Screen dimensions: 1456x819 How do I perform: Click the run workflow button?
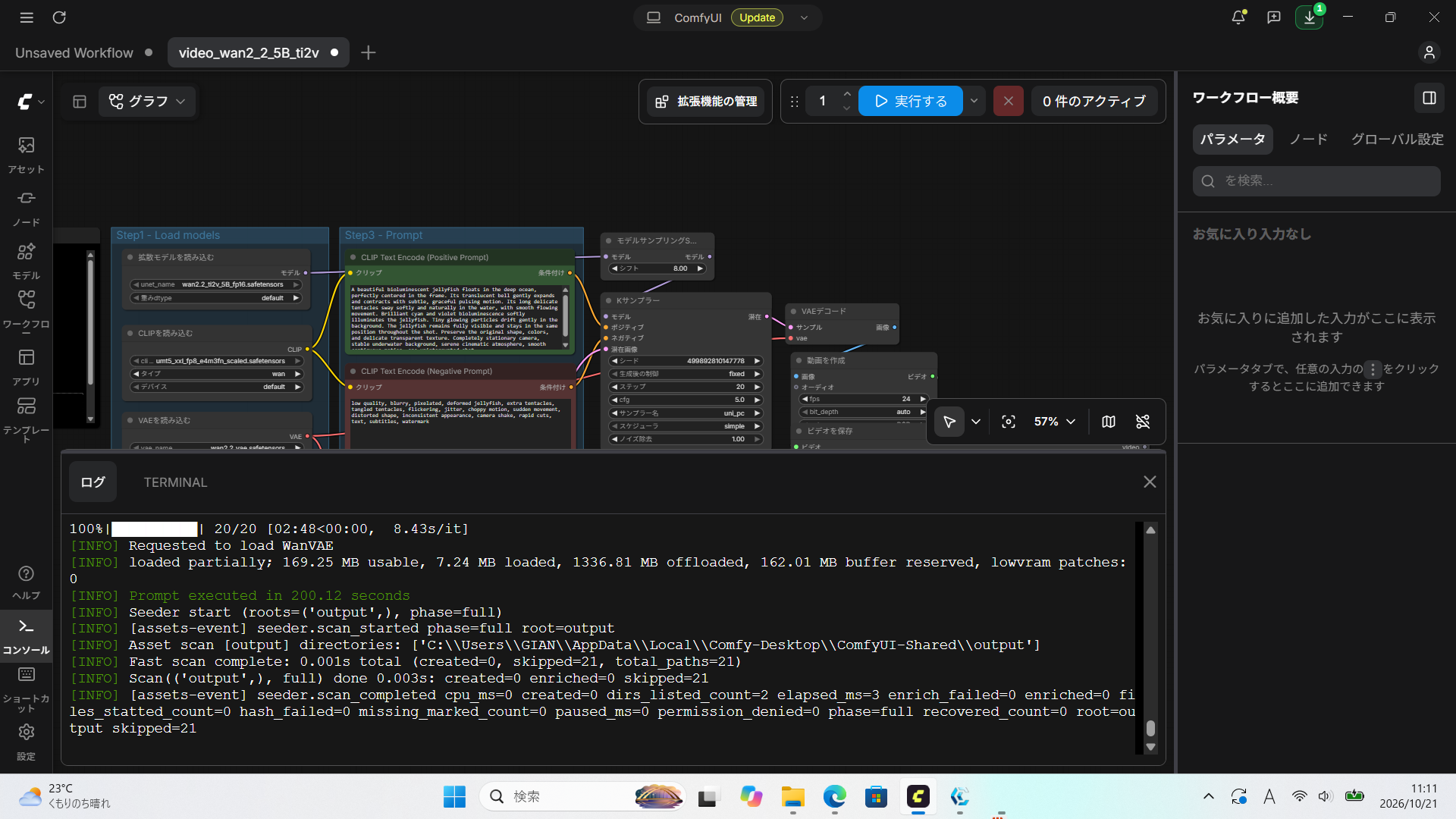click(x=910, y=101)
